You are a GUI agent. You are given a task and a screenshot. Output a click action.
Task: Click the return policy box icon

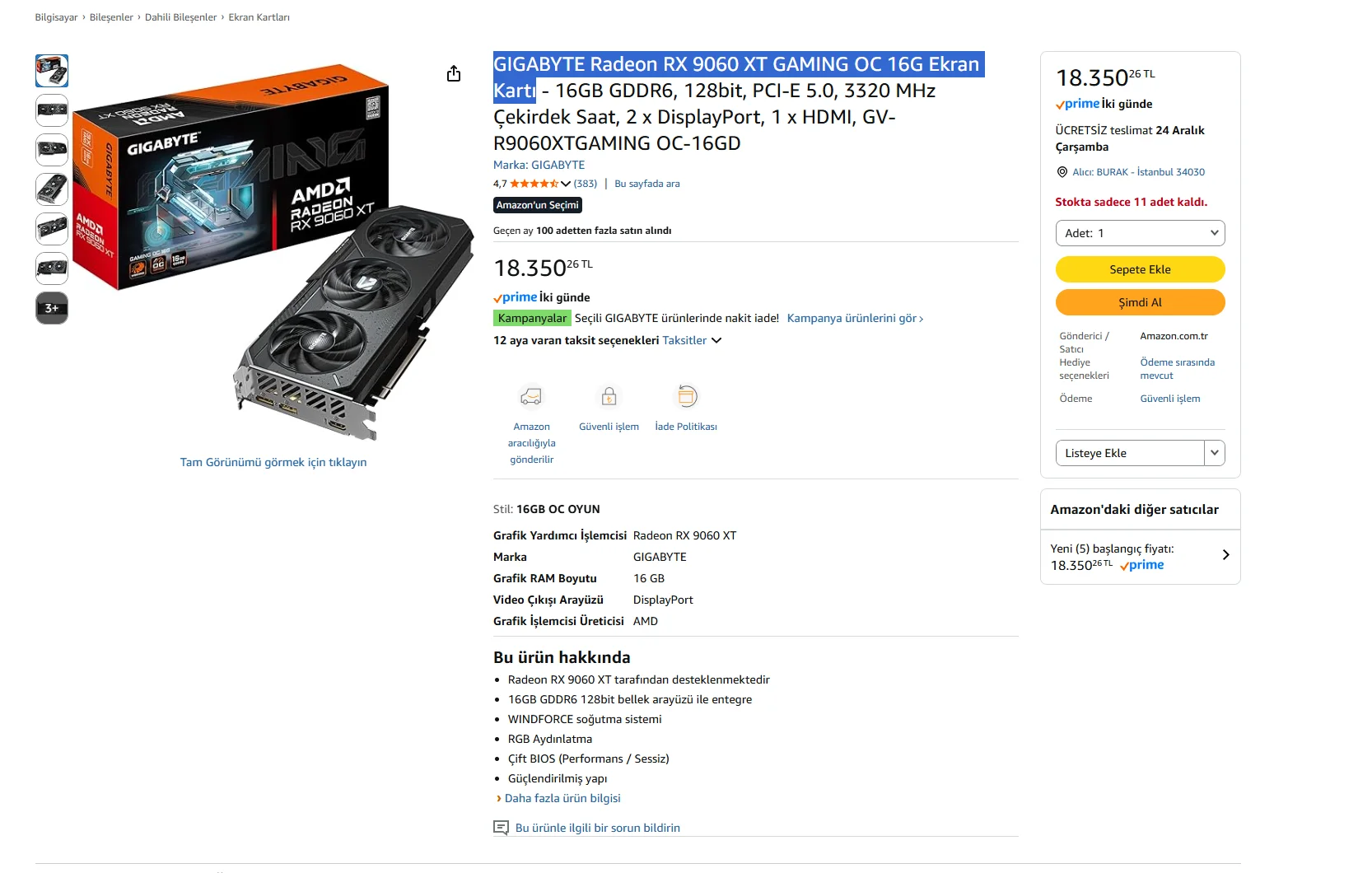(x=686, y=397)
